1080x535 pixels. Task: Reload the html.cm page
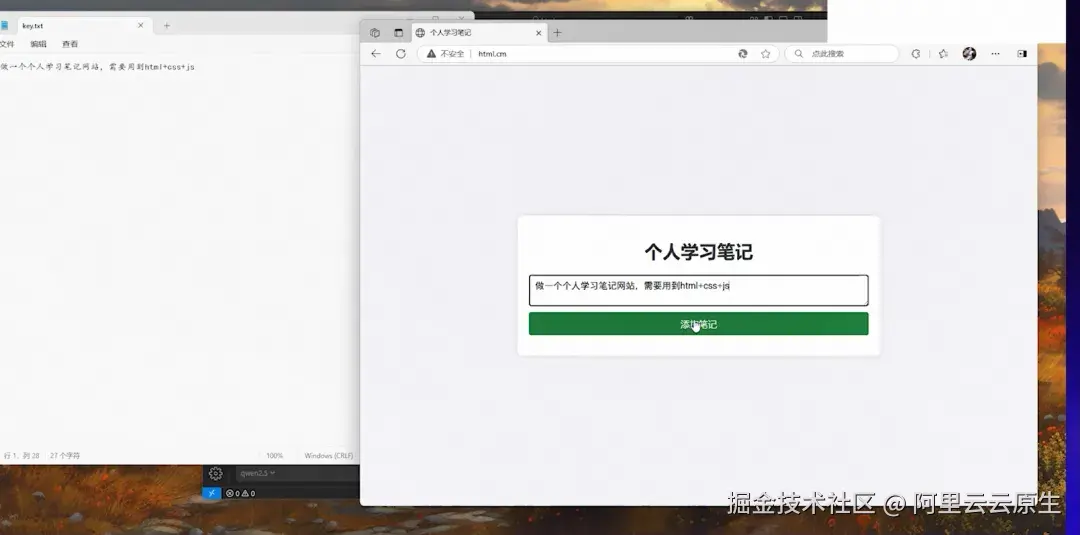[400, 54]
